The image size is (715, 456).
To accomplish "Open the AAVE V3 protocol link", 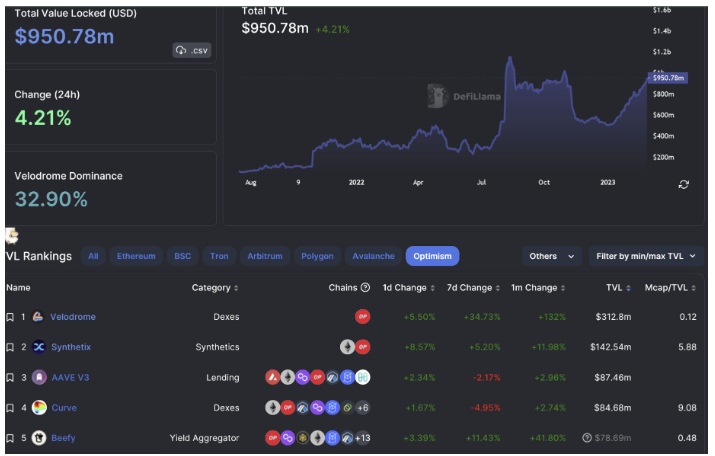I will 70,378.
